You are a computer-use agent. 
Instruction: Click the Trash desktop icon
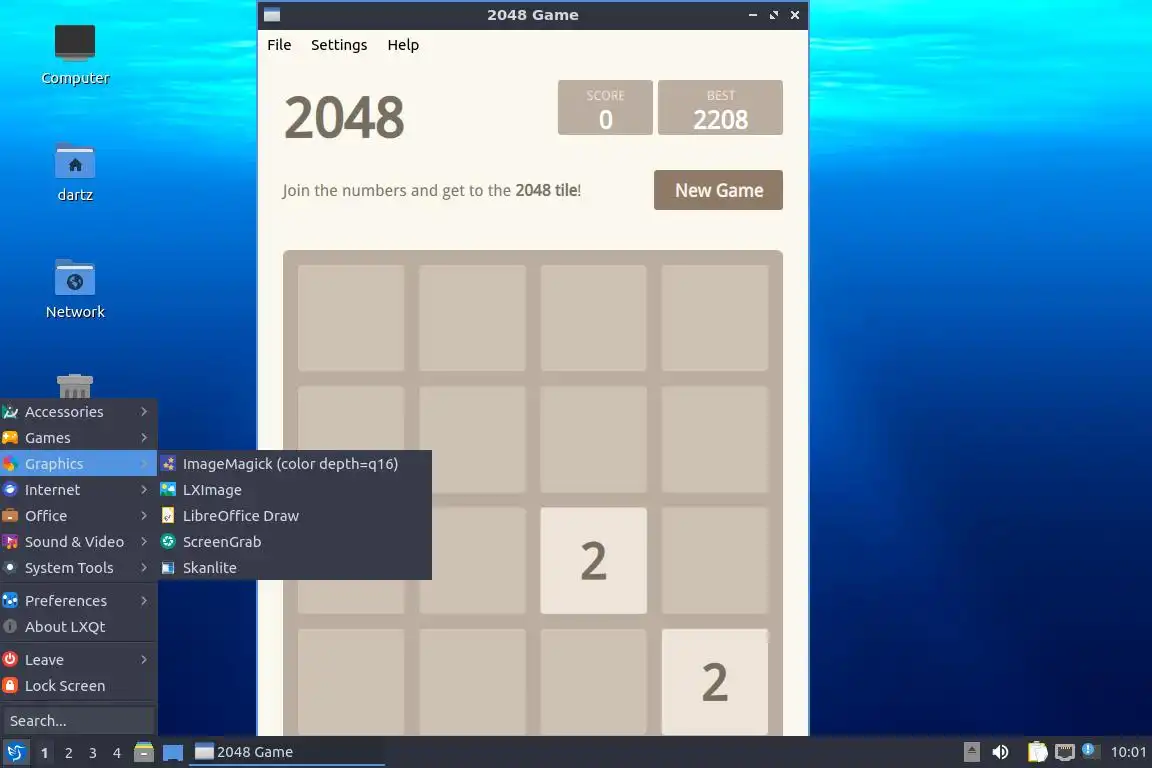[x=75, y=386]
